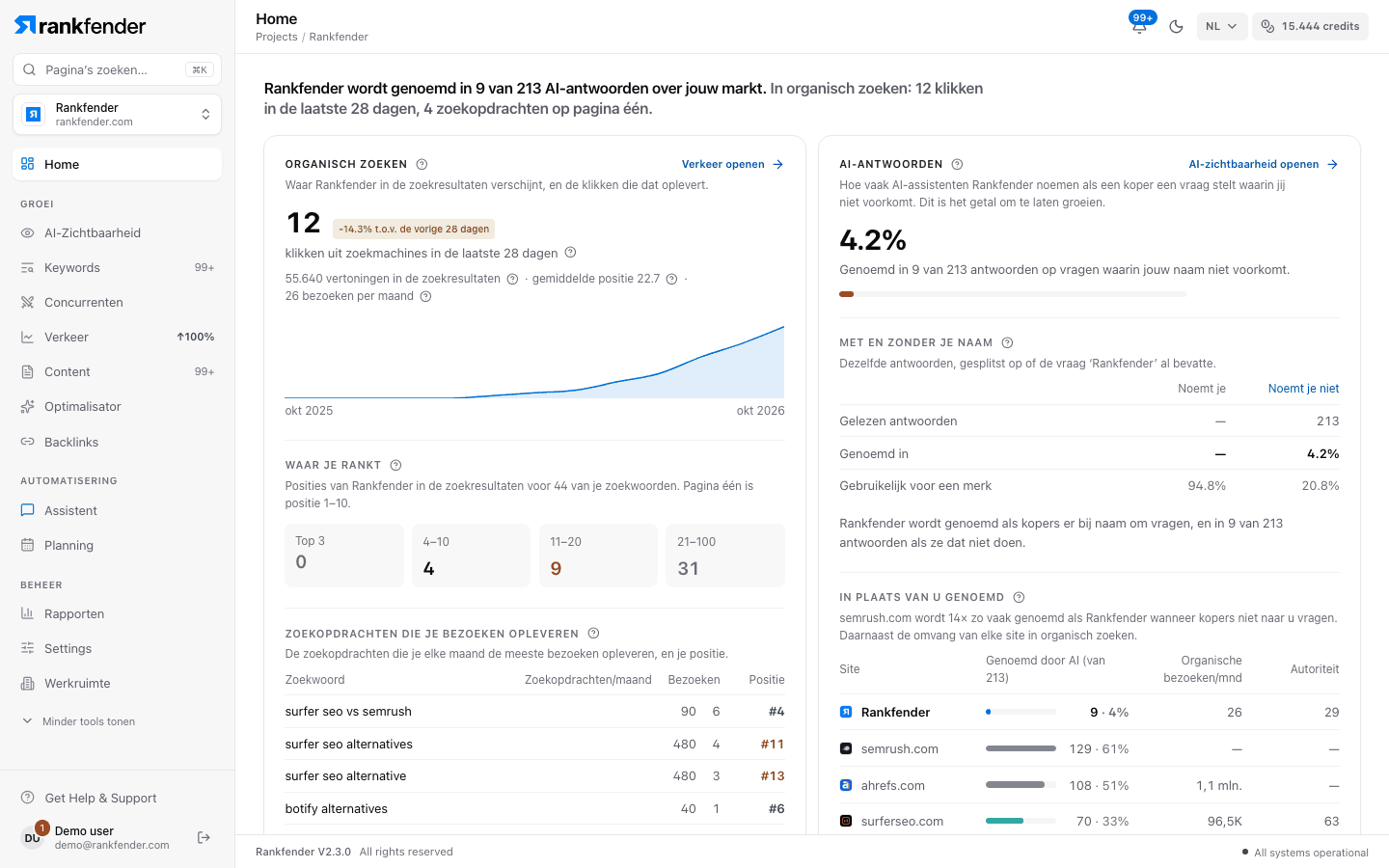Click ahrefs.com in the competitor table
Screen dimensions: 1389x868
[x=892, y=785]
